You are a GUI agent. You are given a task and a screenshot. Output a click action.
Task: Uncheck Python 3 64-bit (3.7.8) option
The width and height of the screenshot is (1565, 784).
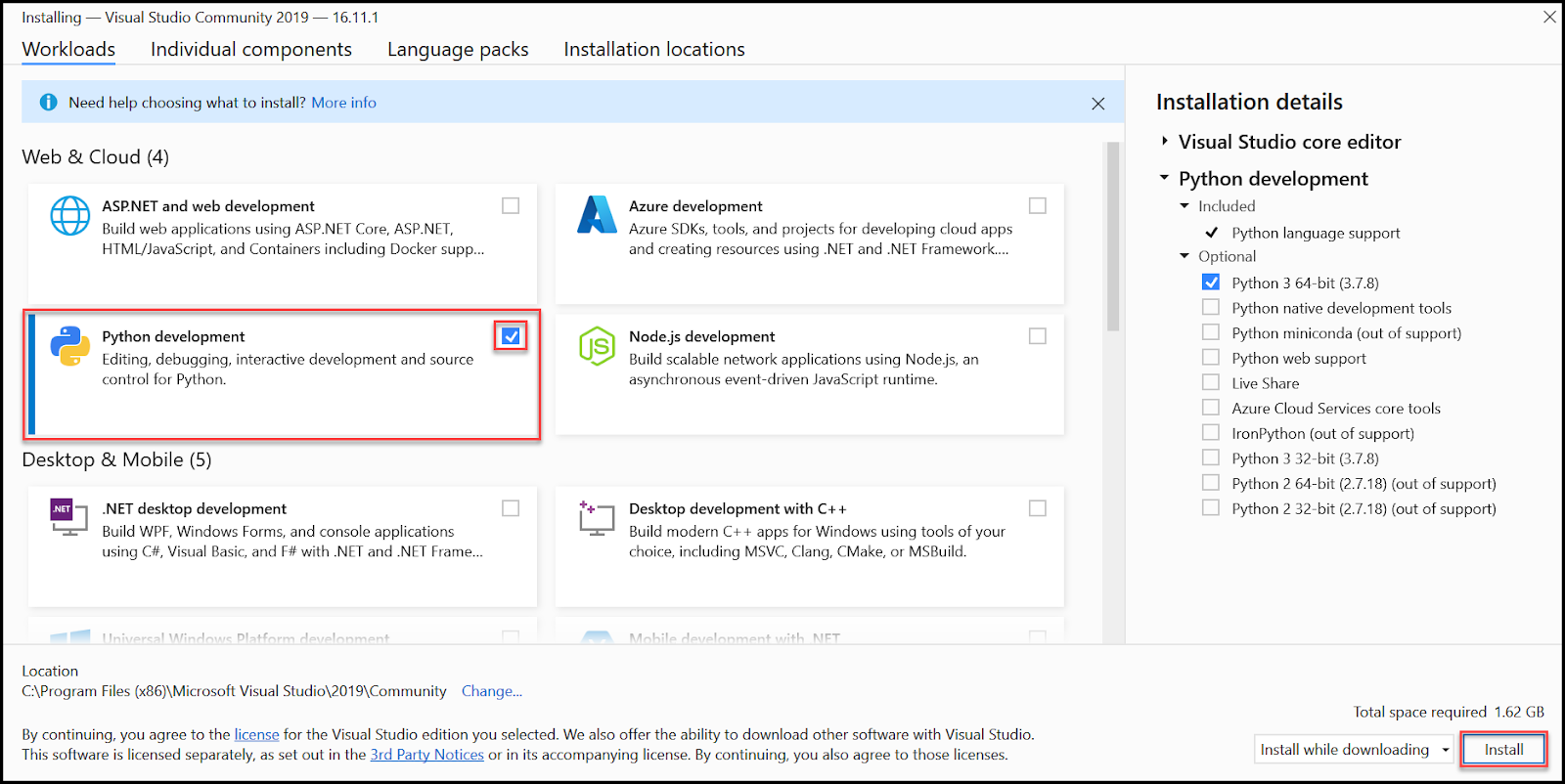coord(1211,283)
